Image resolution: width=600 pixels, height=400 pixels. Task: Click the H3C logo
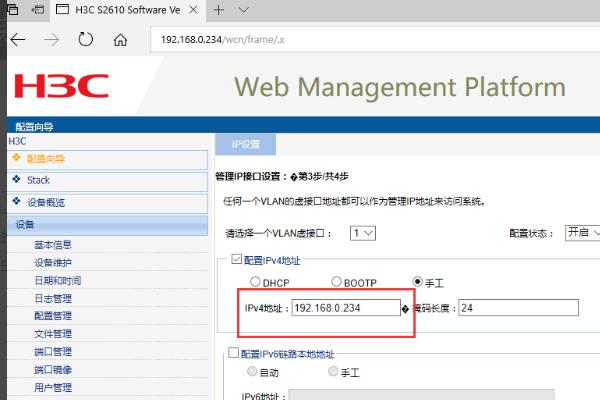pos(62,86)
